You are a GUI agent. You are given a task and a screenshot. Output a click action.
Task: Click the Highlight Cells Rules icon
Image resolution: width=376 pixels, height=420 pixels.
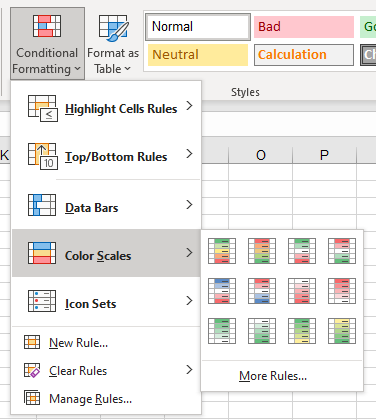pos(43,108)
